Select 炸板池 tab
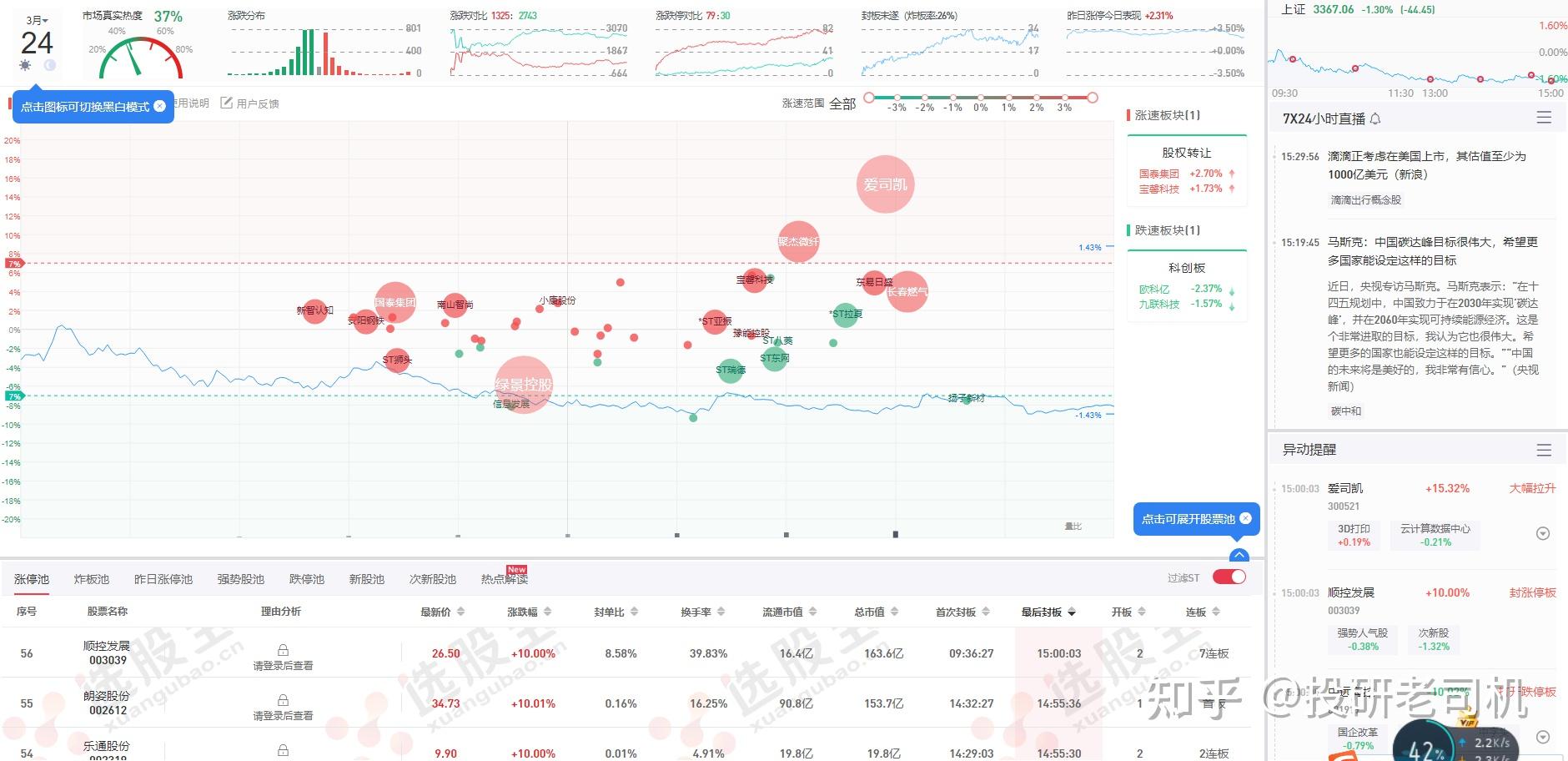The height and width of the screenshot is (761, 1568). (92, 578)
